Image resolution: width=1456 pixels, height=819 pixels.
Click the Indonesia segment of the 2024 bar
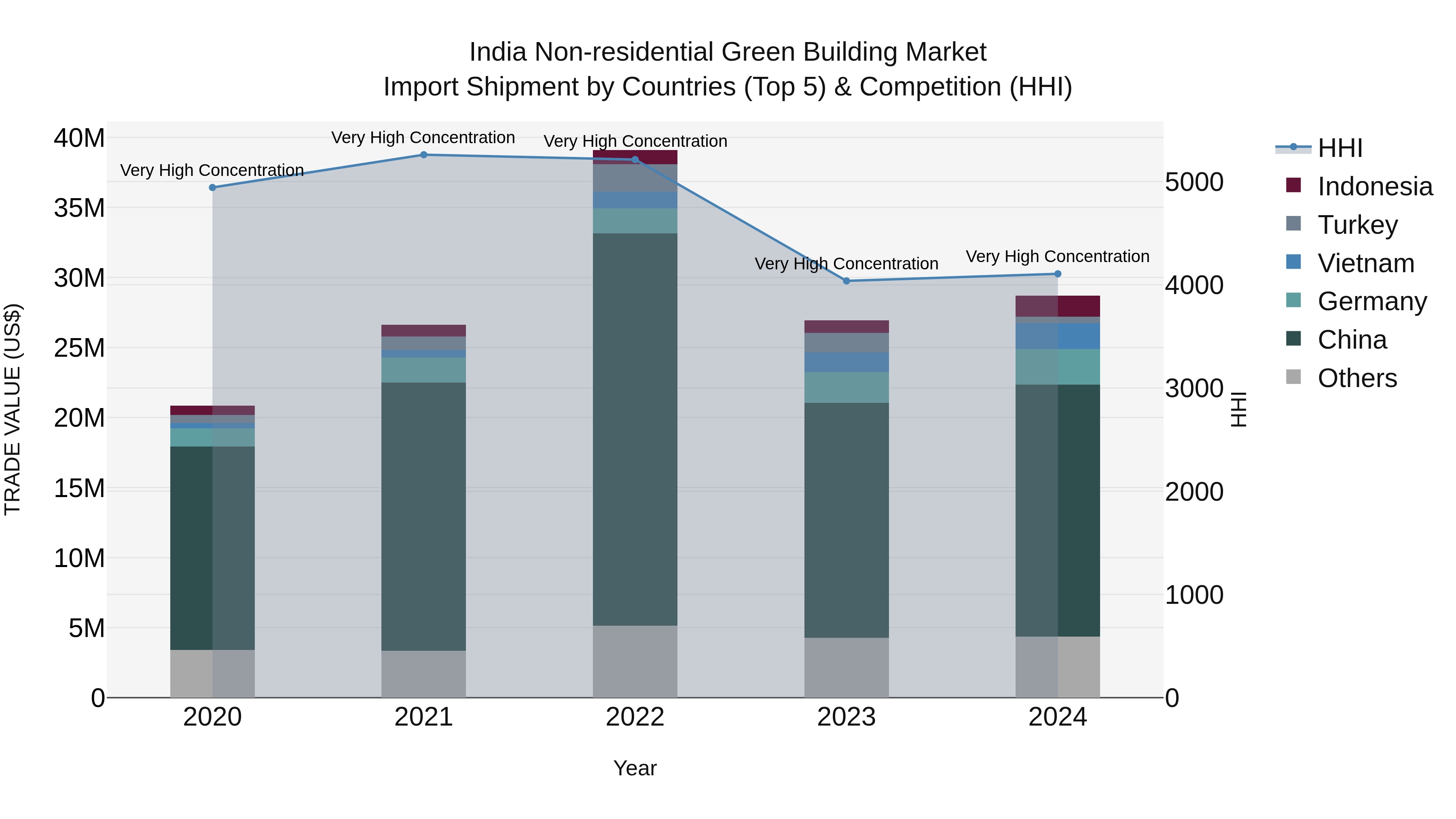[1058, 306]
